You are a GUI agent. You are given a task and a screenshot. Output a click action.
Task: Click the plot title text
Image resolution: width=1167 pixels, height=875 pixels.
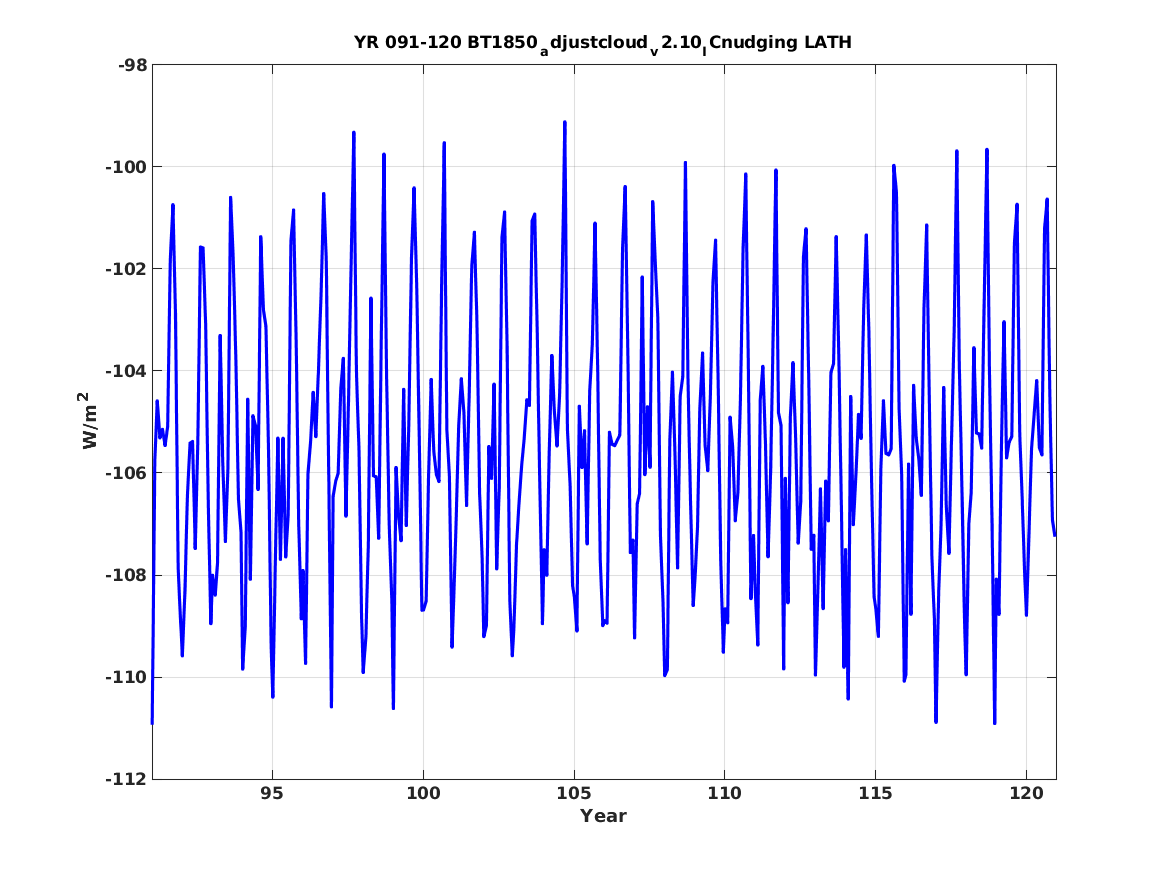coord(603,43)
